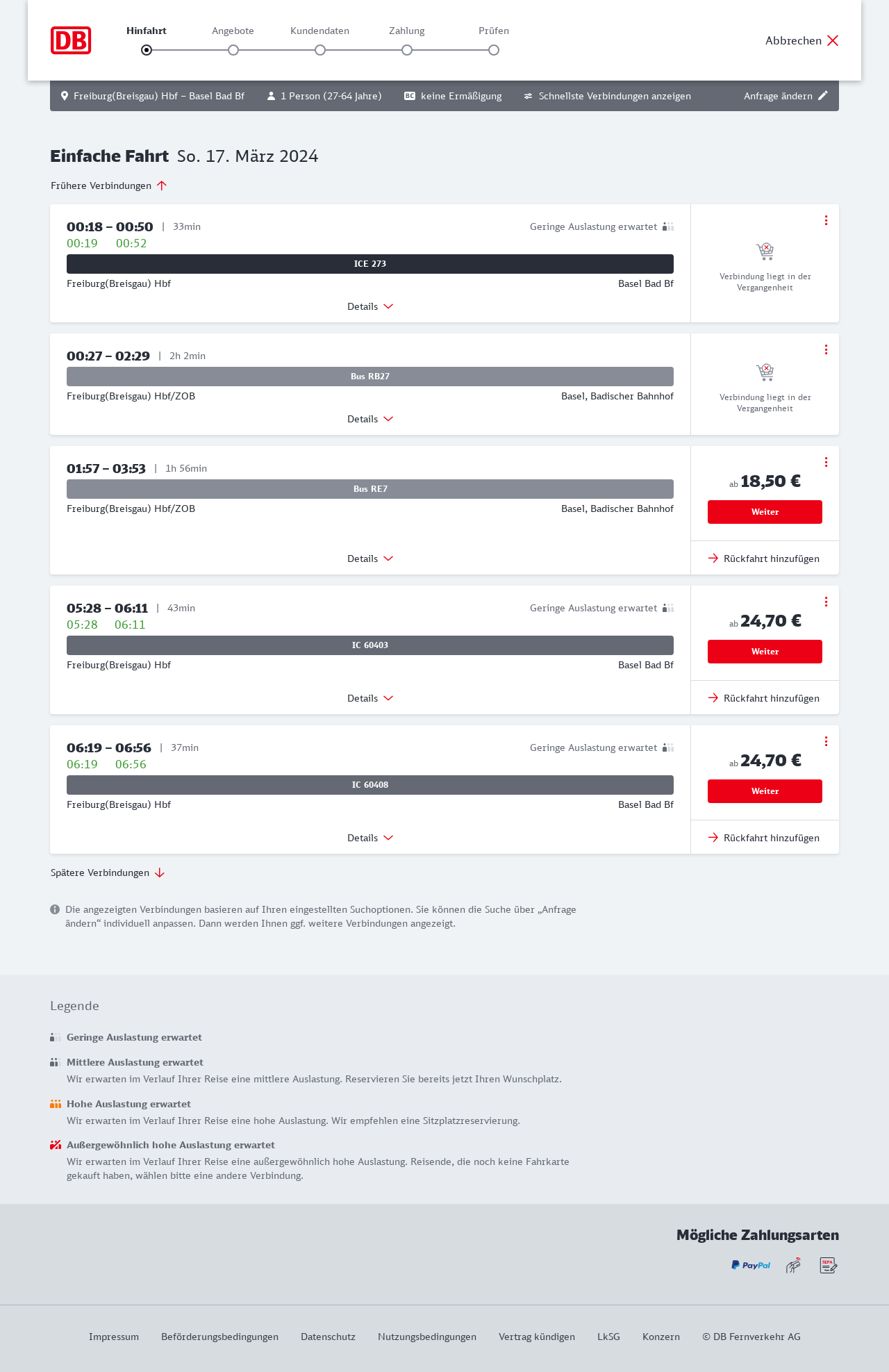The height and width of the screenshot is (1372, 889).
Task: Click the occupancy icon for IC 60403
Action: tap(668, 608)
